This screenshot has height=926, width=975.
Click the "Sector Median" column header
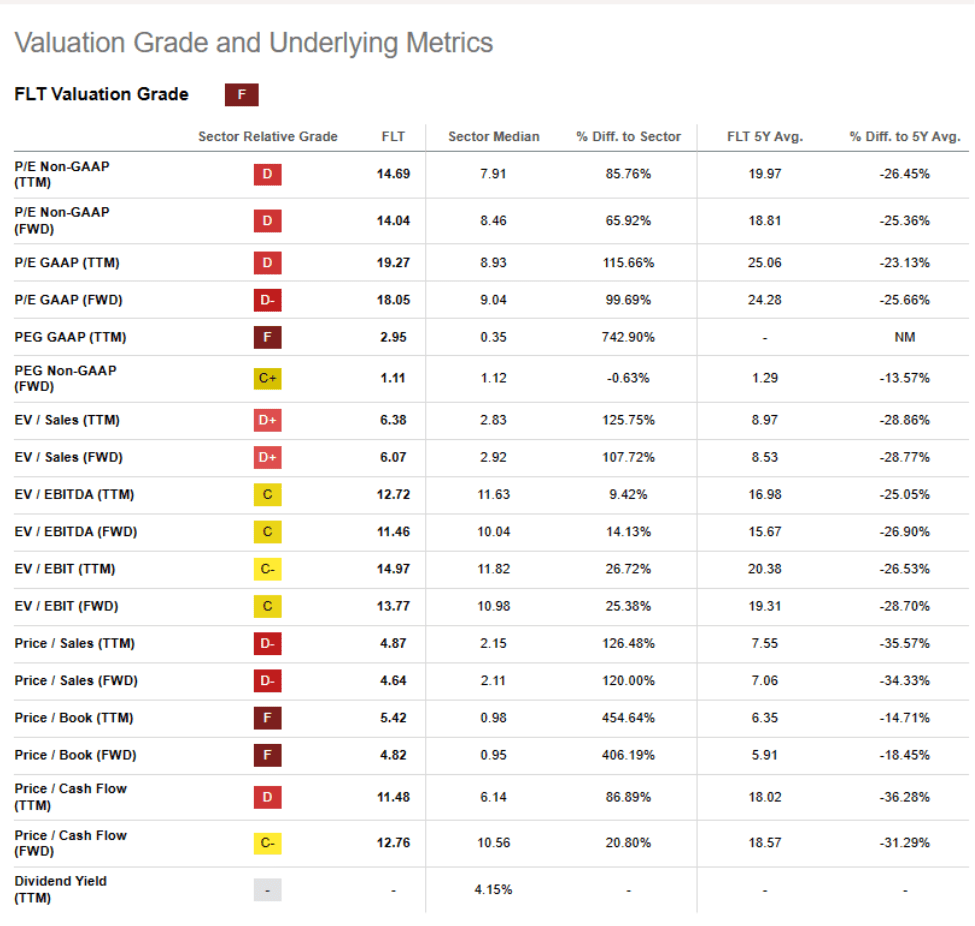494,137
